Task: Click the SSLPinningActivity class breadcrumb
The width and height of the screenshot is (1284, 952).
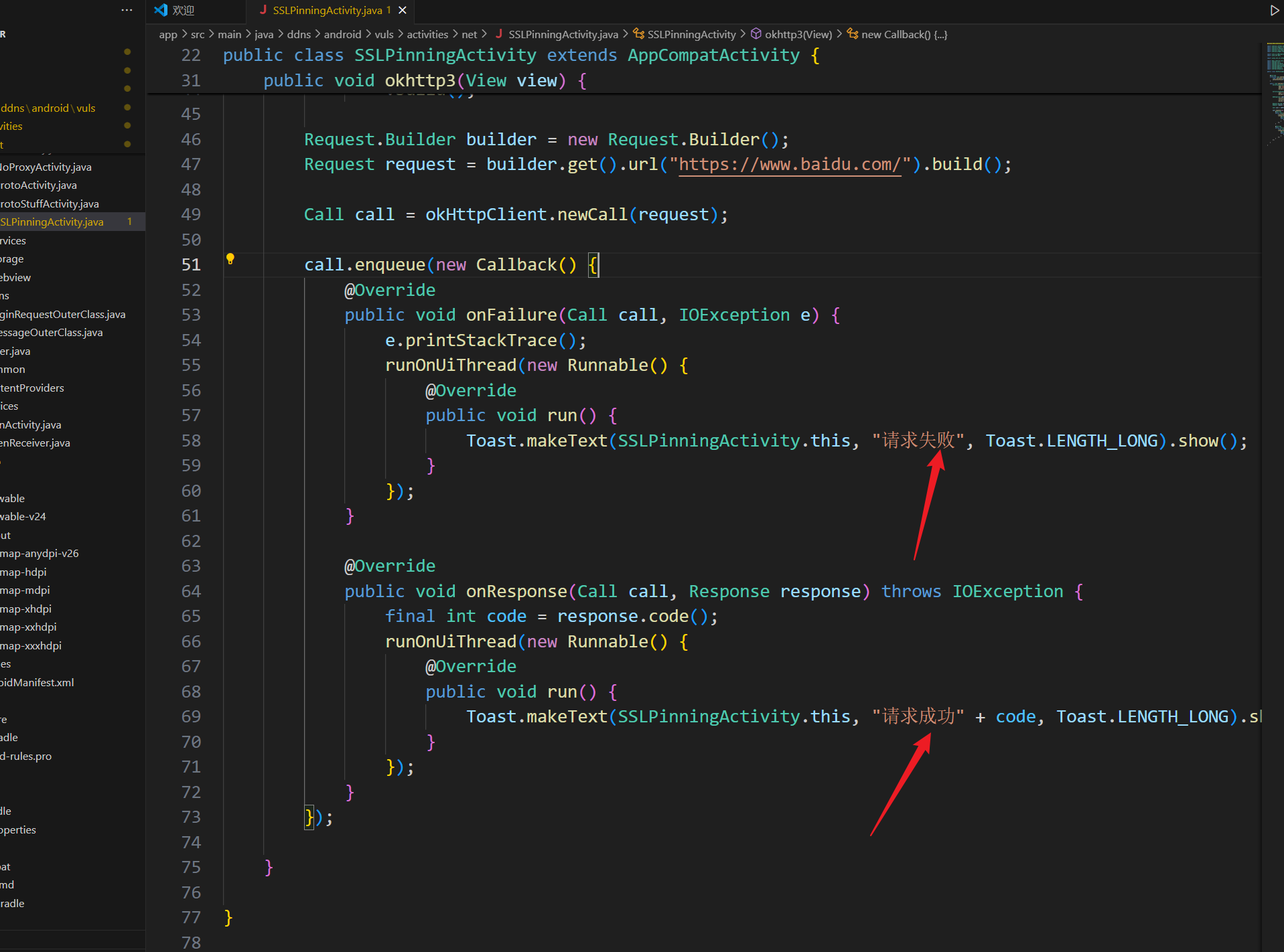Action: 692,34
